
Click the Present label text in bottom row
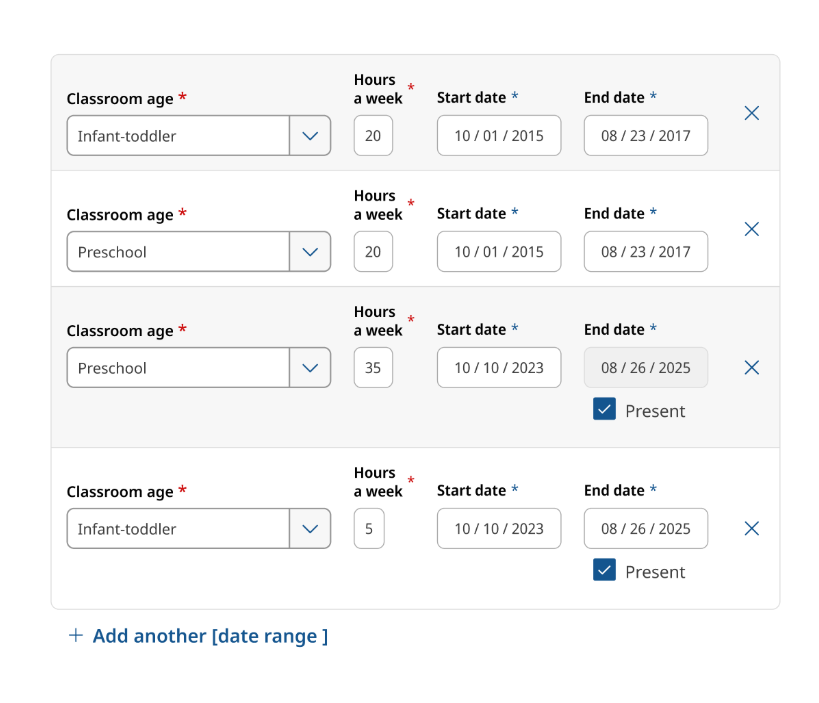tap(655, 570)
